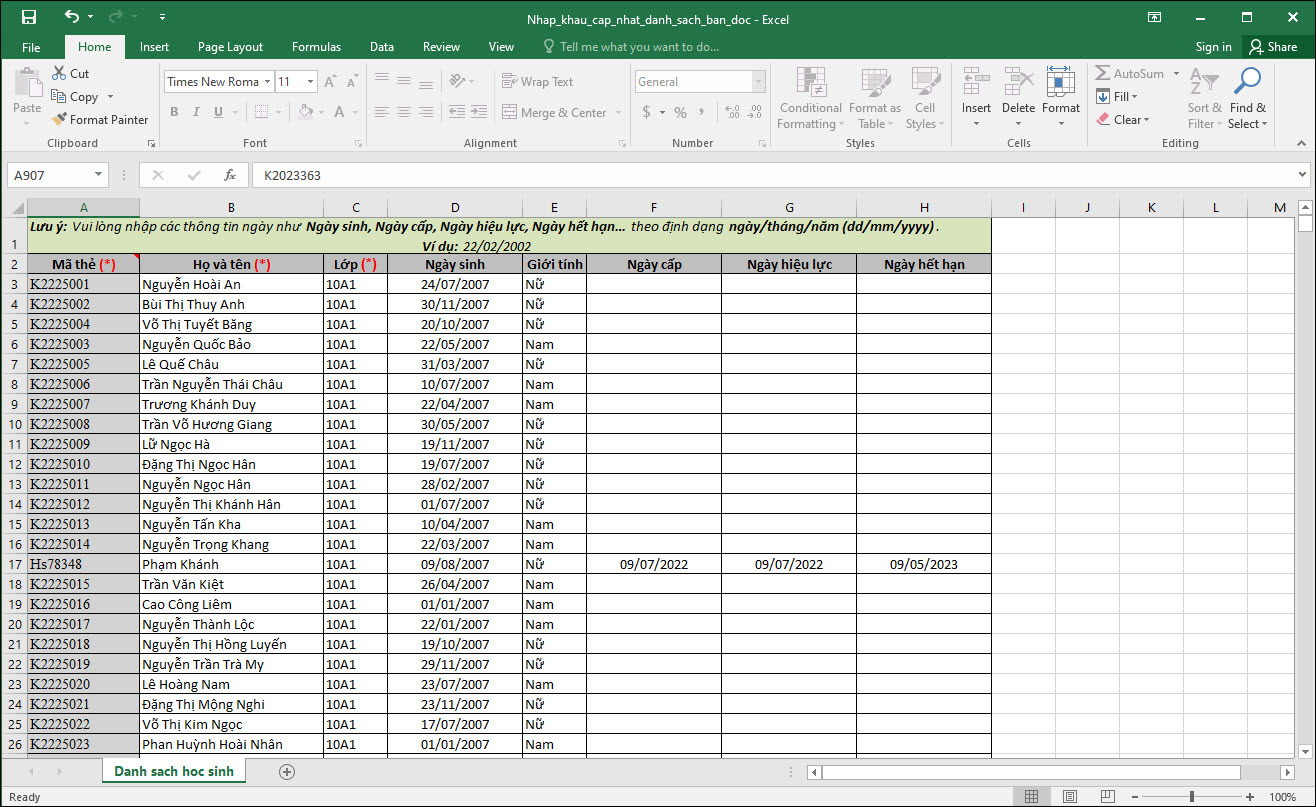
Task: Open the font name dropdown
Action: pyautogui.click(x=268, y=82)
